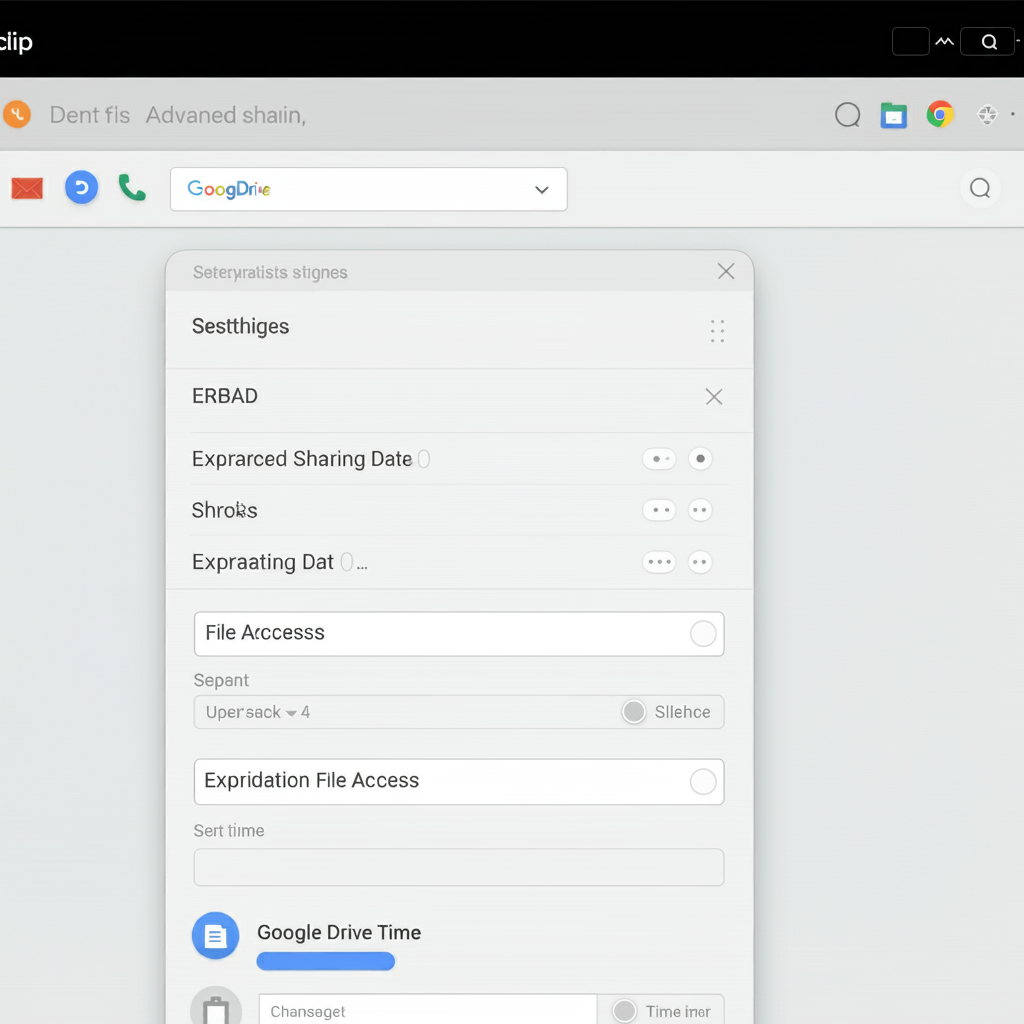Enable the File Arccesss radio circle
The height and width of the screenshot is (1024, 1024).
tap(703, 633)
